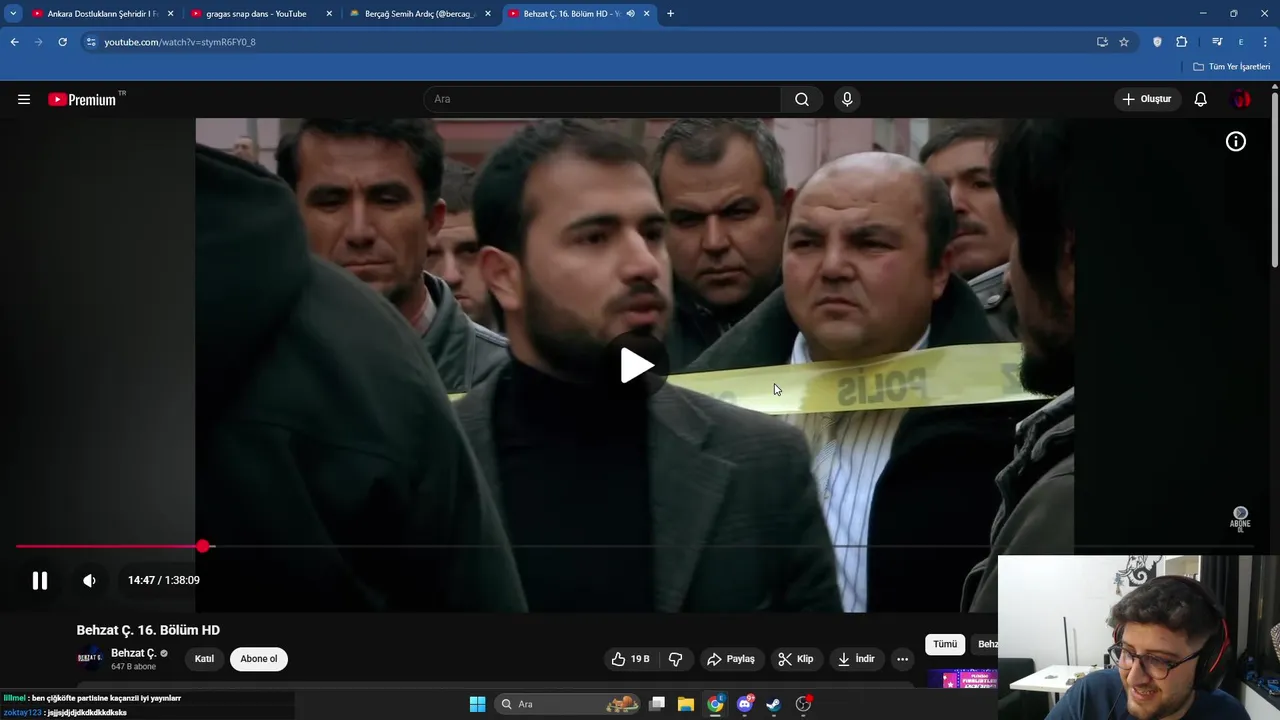Mute the video volume speaker

pyautogui.click(x=89, y=580)
